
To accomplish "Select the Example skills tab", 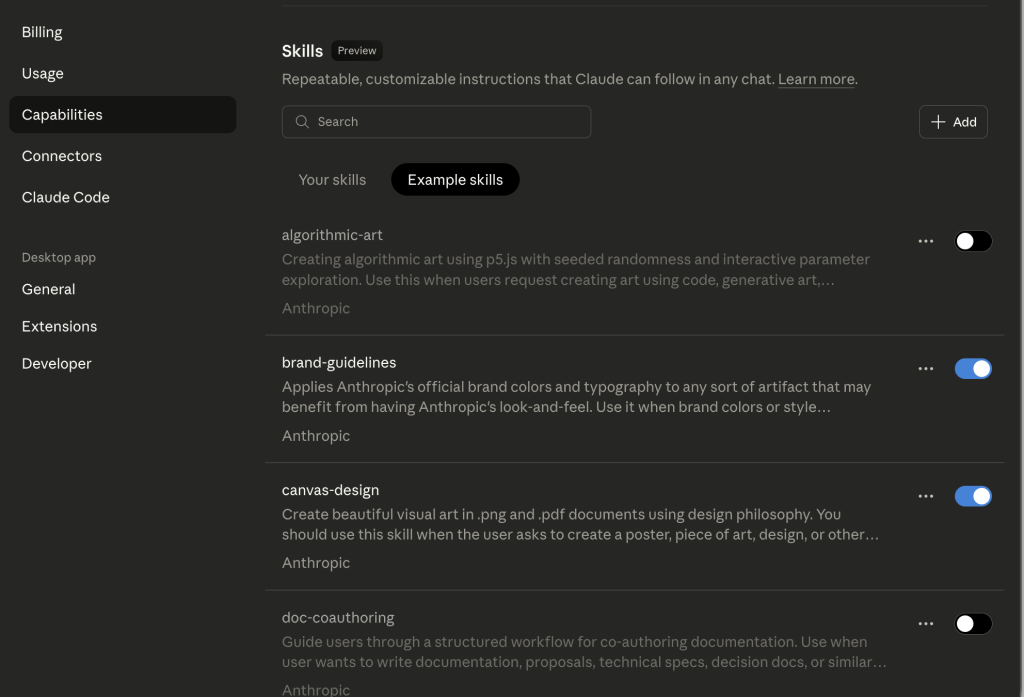I will (455, 180).
